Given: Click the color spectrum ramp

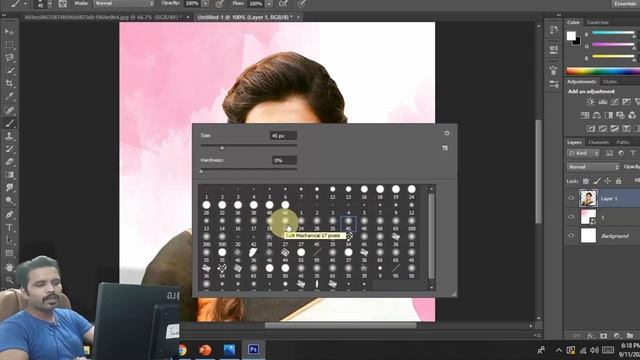Looking at the screenshot, I should 603,71.
